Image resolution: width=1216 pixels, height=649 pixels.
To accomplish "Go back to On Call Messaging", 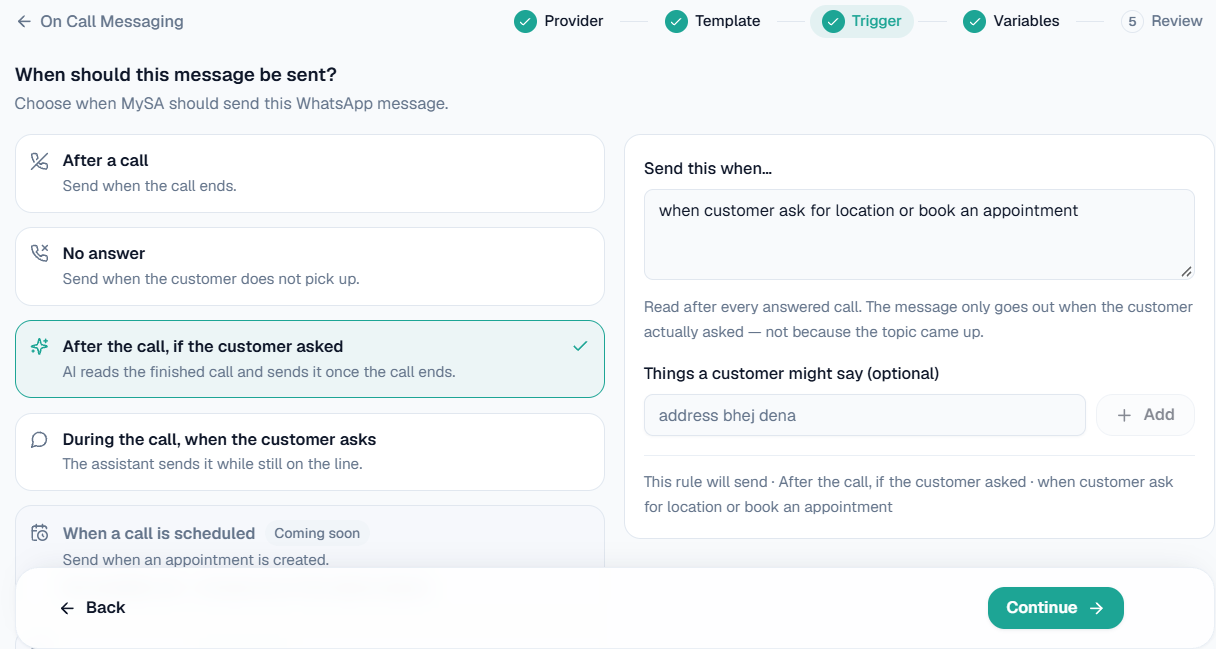I will tap(100, 21).
